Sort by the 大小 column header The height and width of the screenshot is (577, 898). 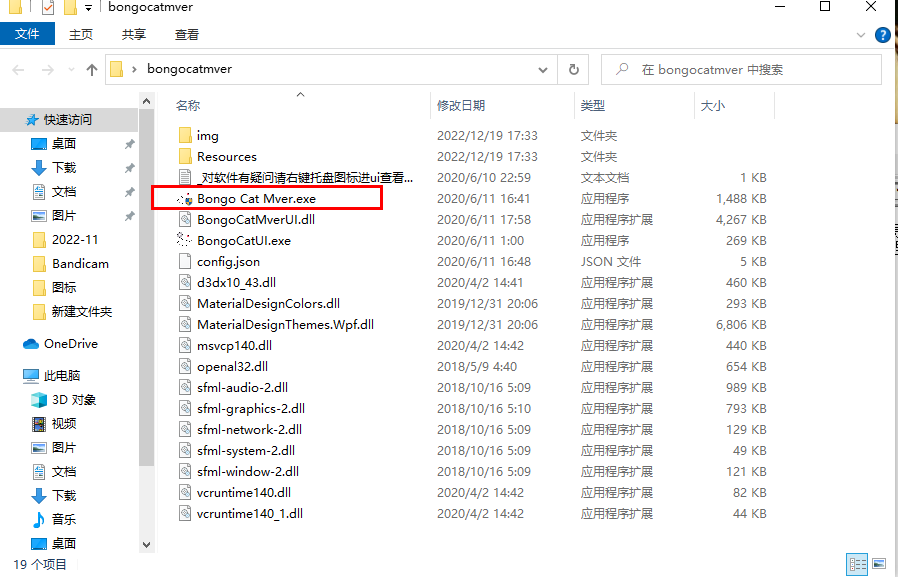(713, 106)
